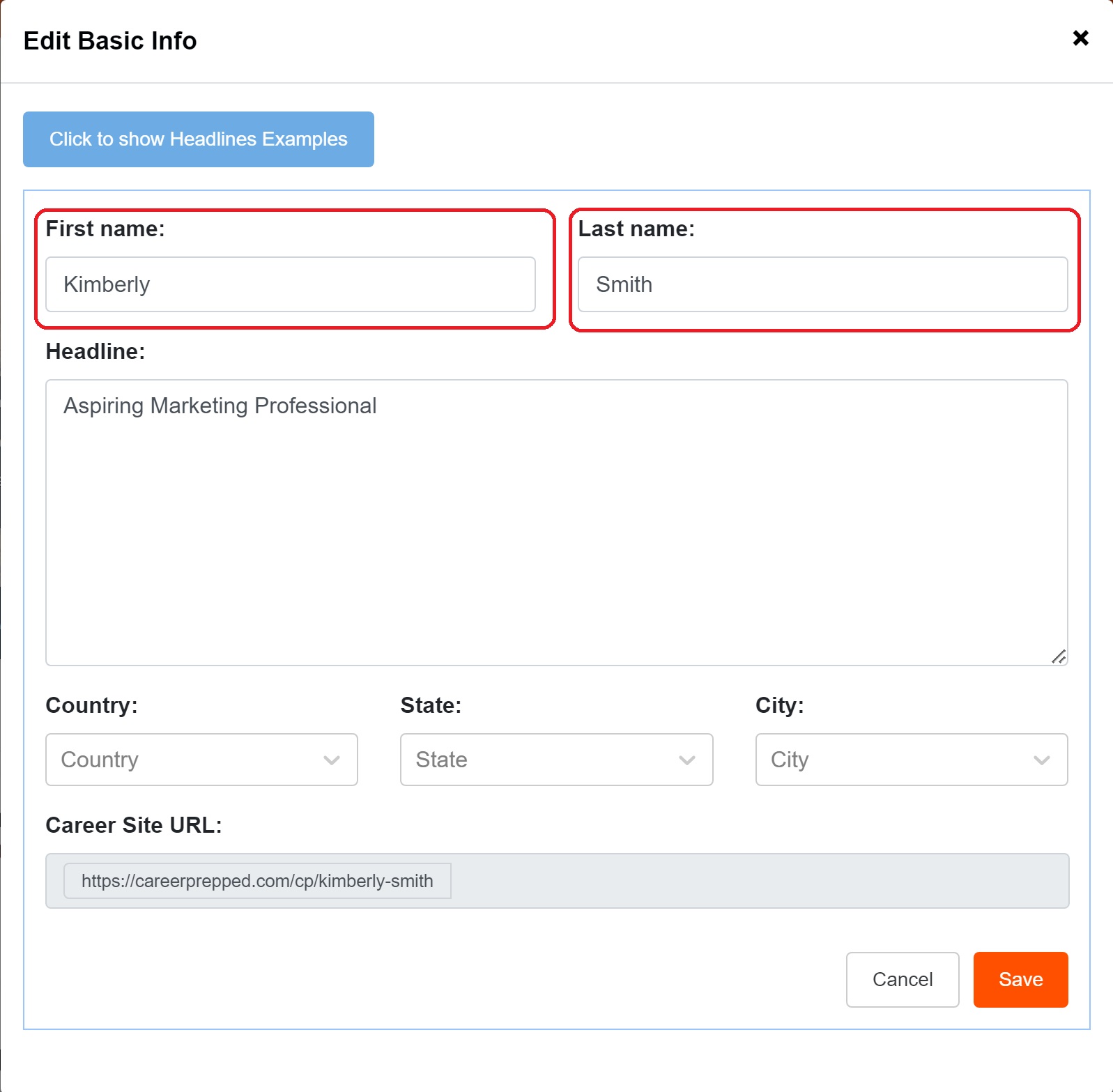This screenshot has width=1113, height=1092.
Task: Click the Headline textarea resize handle
Action: pos(1059,656)
